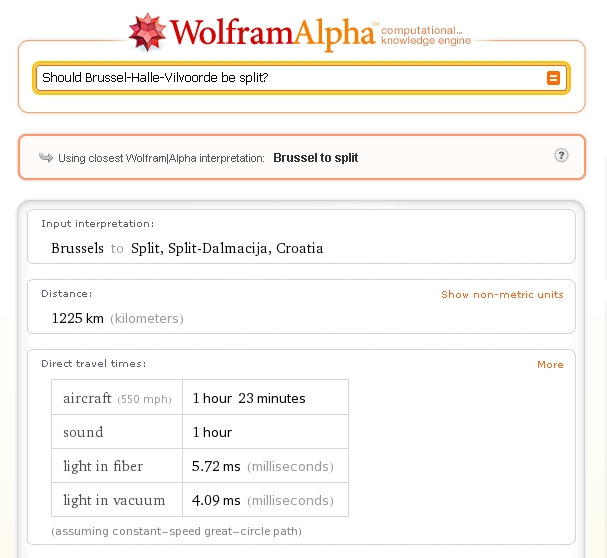Click the '1 hour 23 minutes' aircraft time

tap(249, 398)
